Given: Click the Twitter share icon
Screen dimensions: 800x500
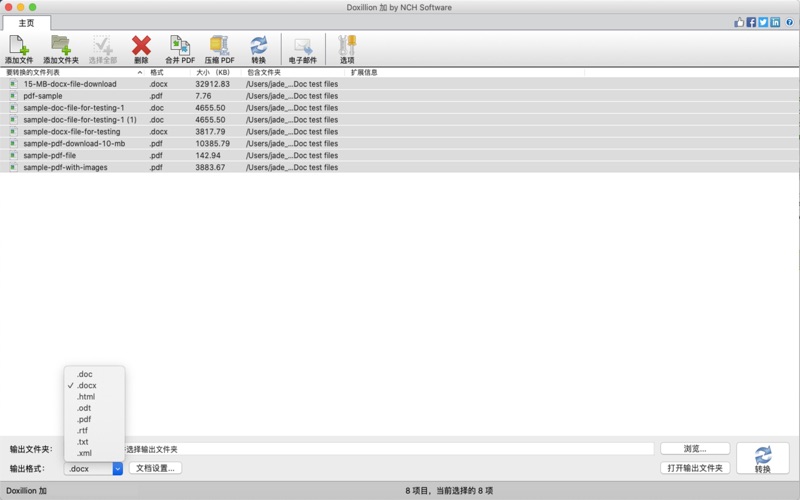Looking at the screenshot, I should tap(763, 22).
